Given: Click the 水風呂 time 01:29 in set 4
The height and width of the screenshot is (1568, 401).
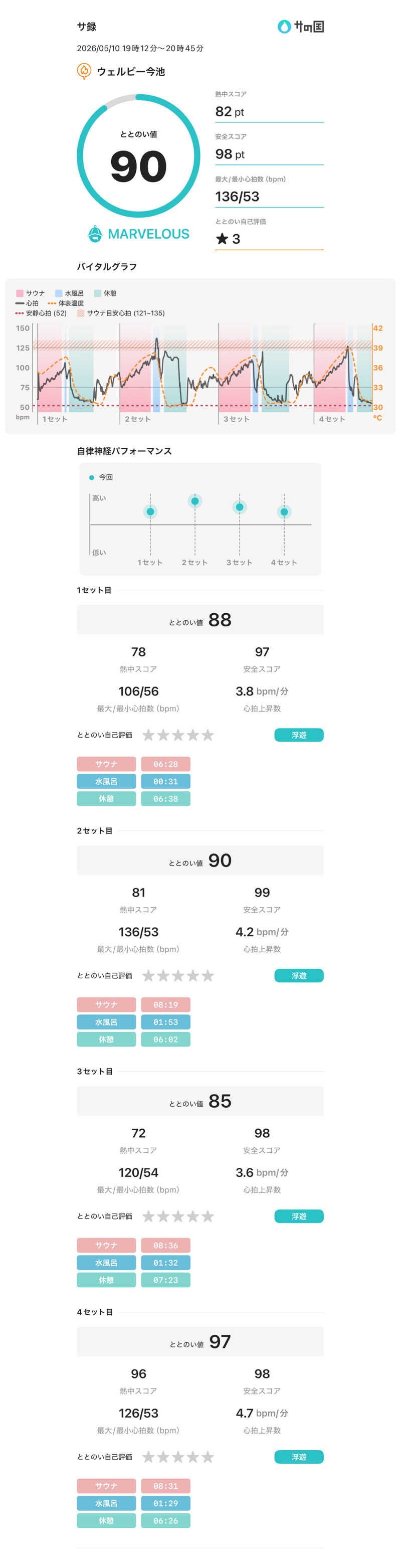Looking at the screenshot, I should [x=165, y=1503].
